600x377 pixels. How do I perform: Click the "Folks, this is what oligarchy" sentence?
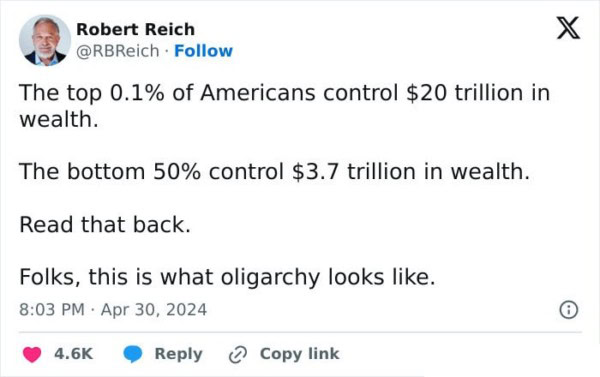(227, 277)
